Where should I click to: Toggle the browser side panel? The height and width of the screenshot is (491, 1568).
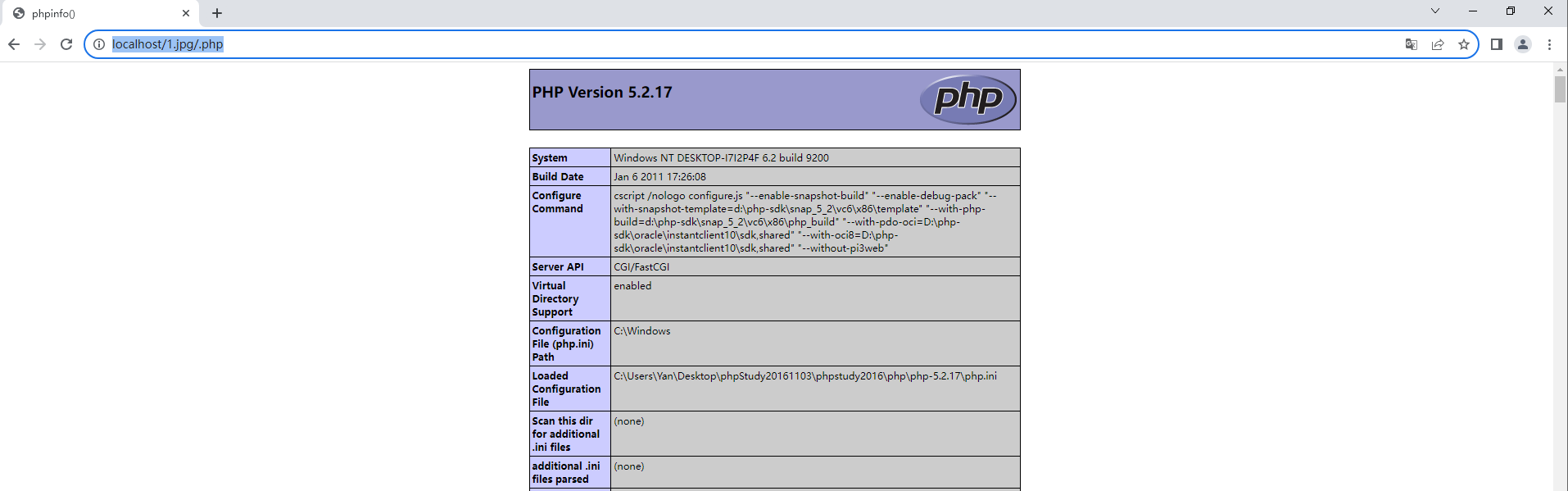click(x=1497, y=44)
